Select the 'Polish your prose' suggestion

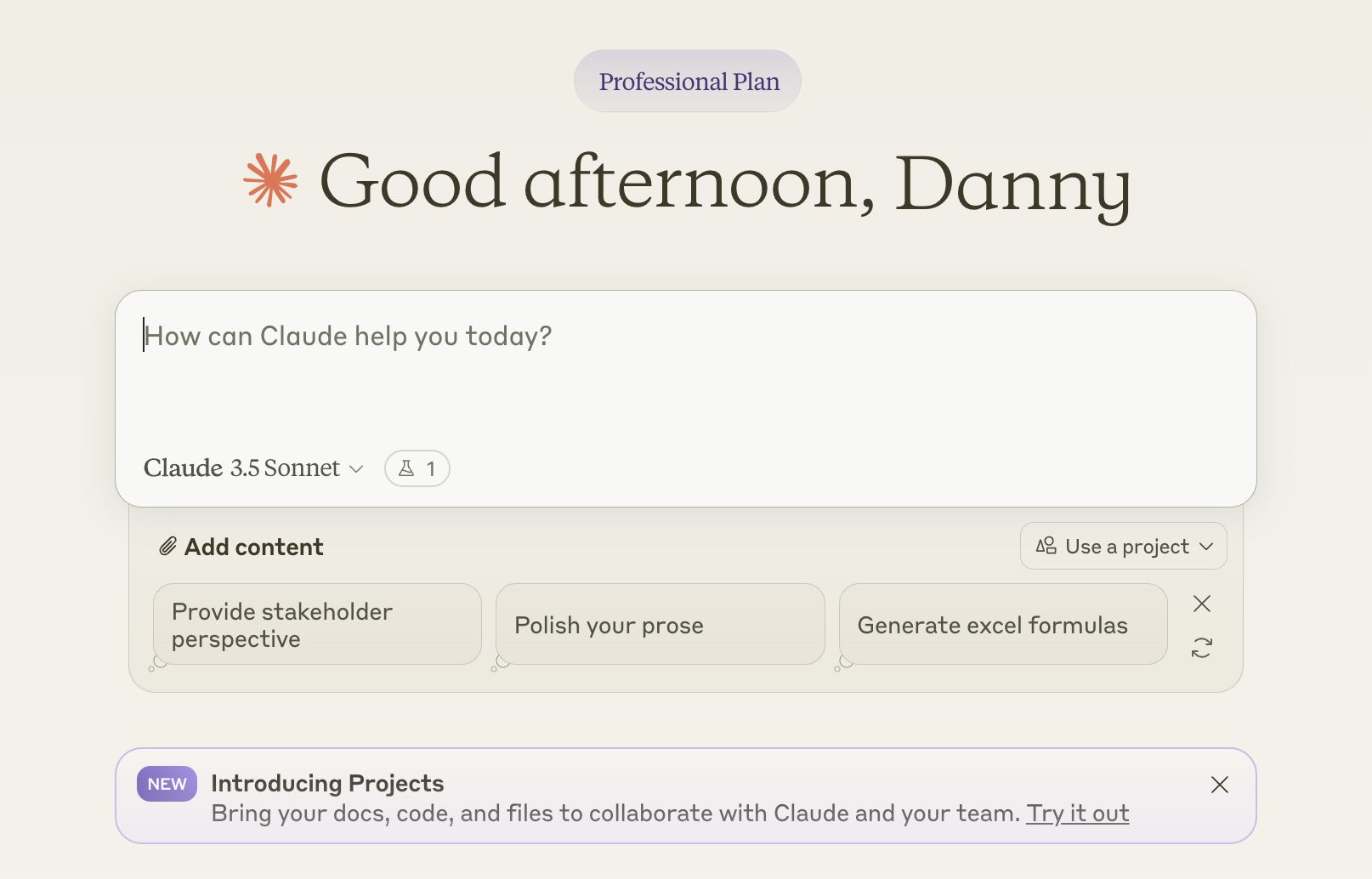(660, 624)
